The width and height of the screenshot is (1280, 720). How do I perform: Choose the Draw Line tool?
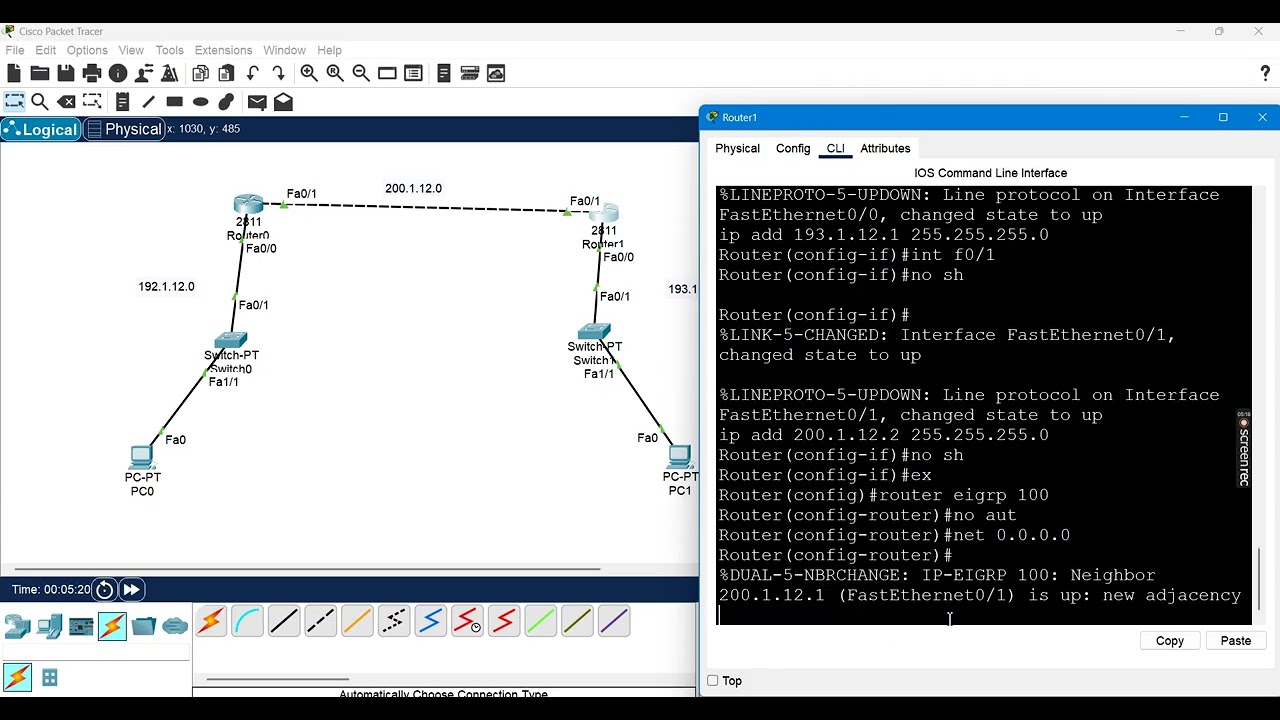click(148, 102)
